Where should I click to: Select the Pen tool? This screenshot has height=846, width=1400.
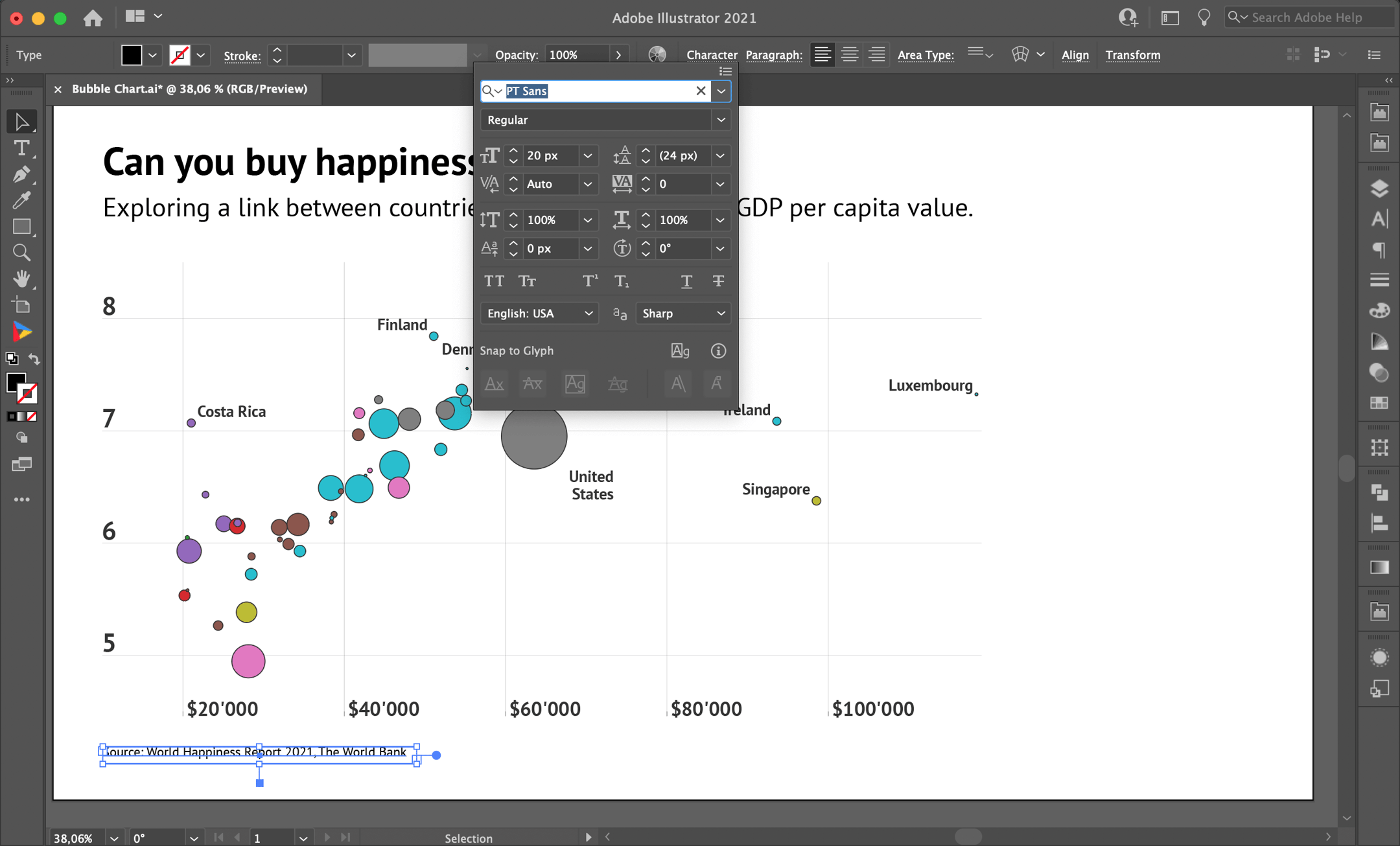[x=21, y=174]
